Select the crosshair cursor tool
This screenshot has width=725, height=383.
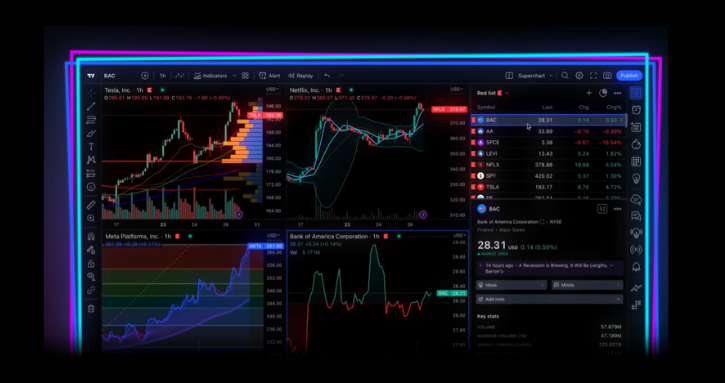point(91,93)
